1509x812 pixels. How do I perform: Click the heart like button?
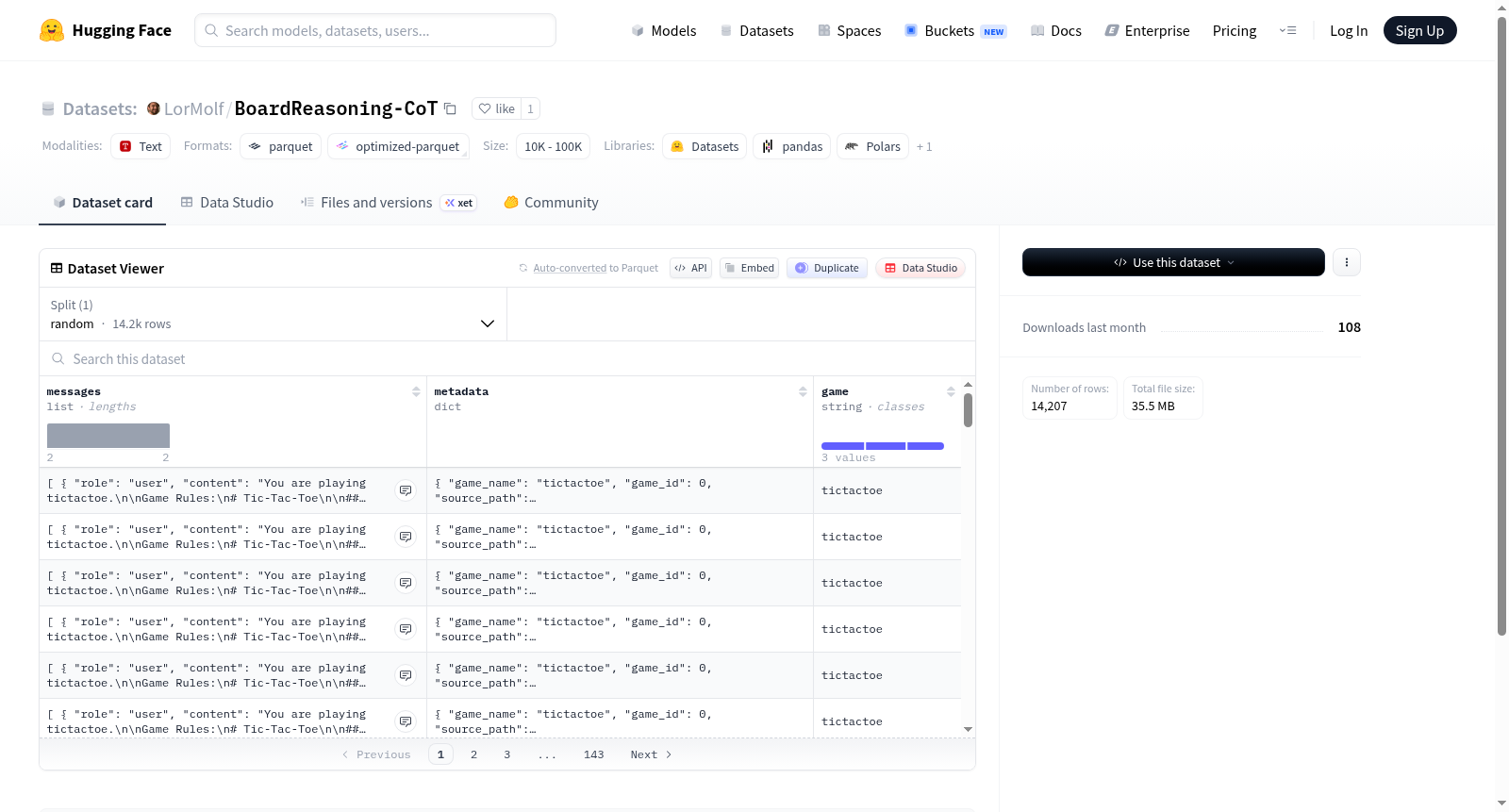click(x=496, y=108)
